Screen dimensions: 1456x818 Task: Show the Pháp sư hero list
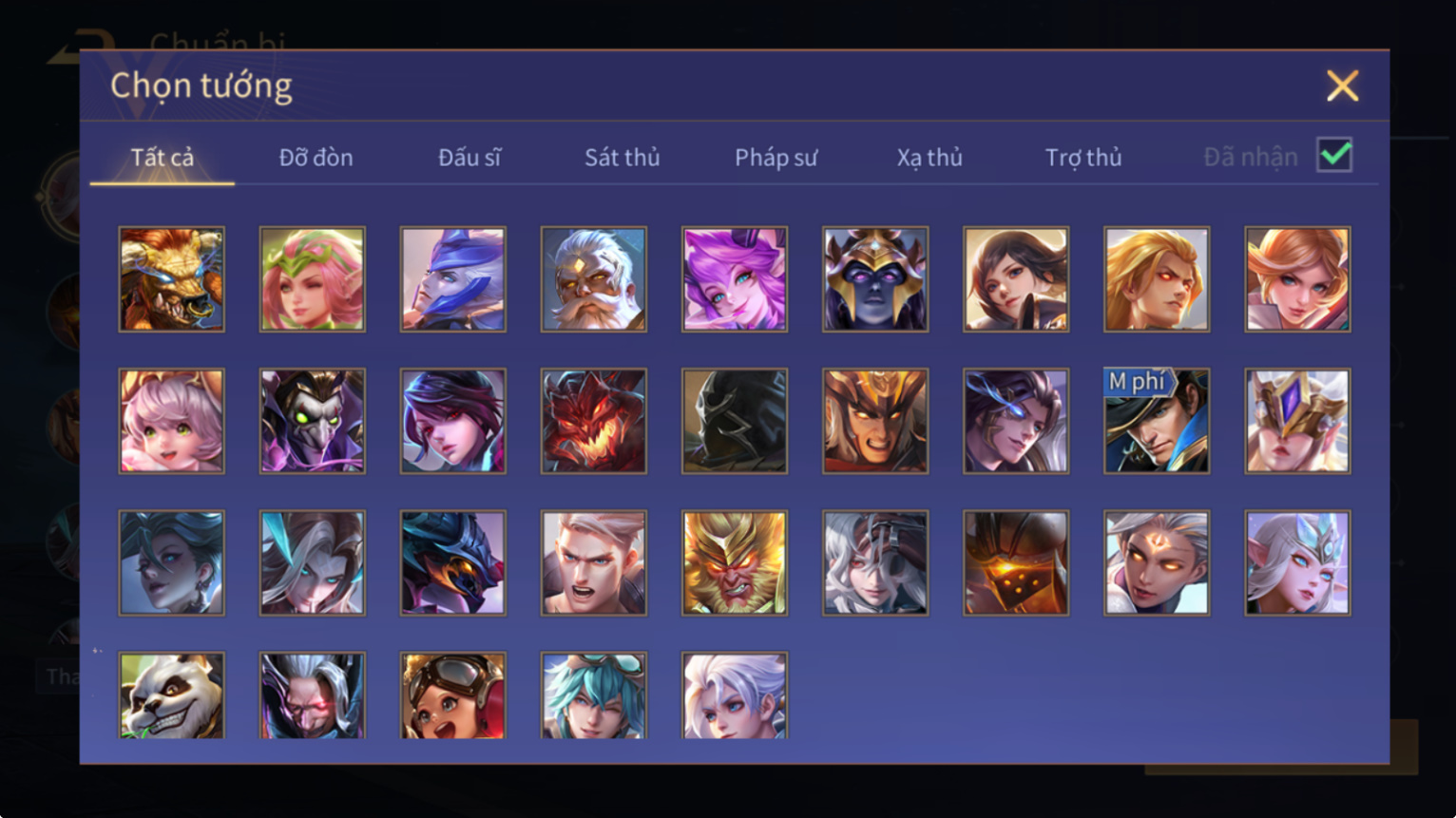(776, 158)
